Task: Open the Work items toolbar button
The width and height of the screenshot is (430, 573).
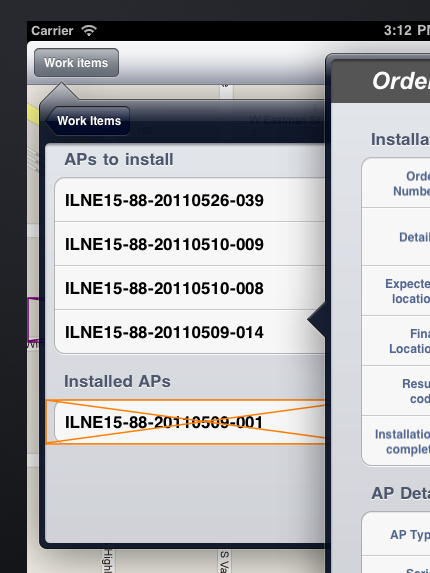Action: coord(76,62)
